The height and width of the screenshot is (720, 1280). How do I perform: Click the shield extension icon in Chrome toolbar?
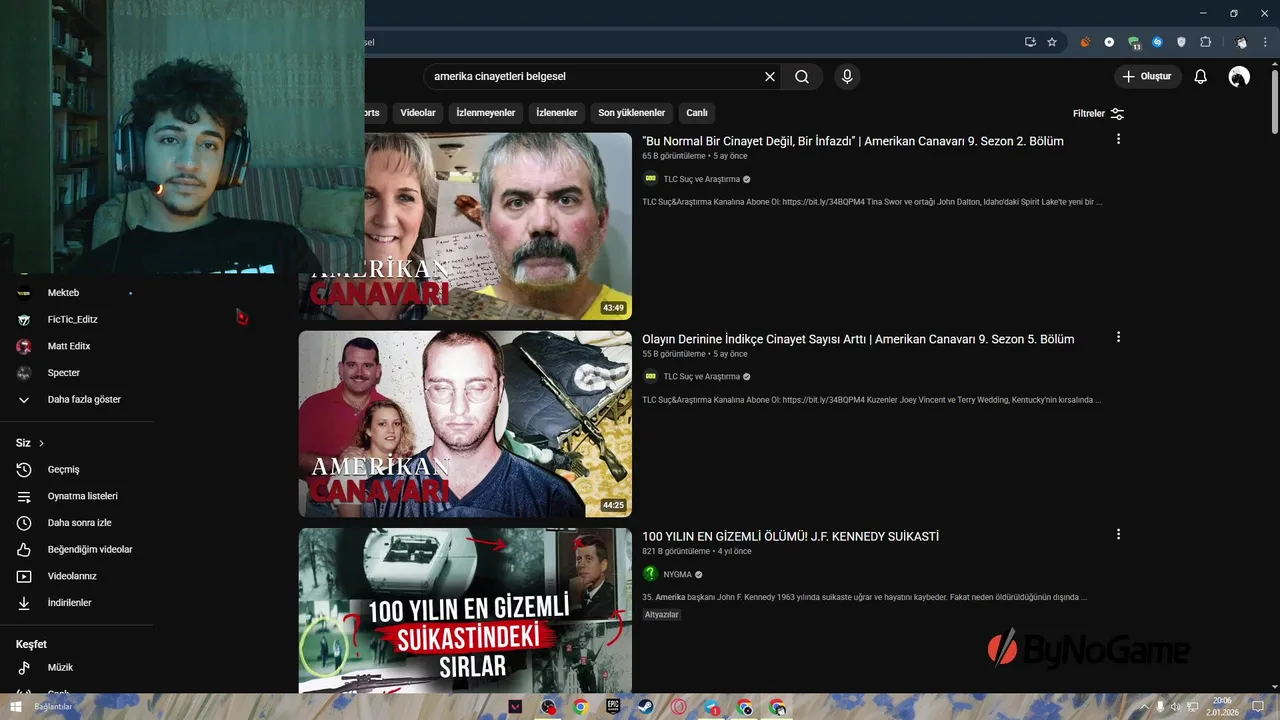click(1181, 42)
